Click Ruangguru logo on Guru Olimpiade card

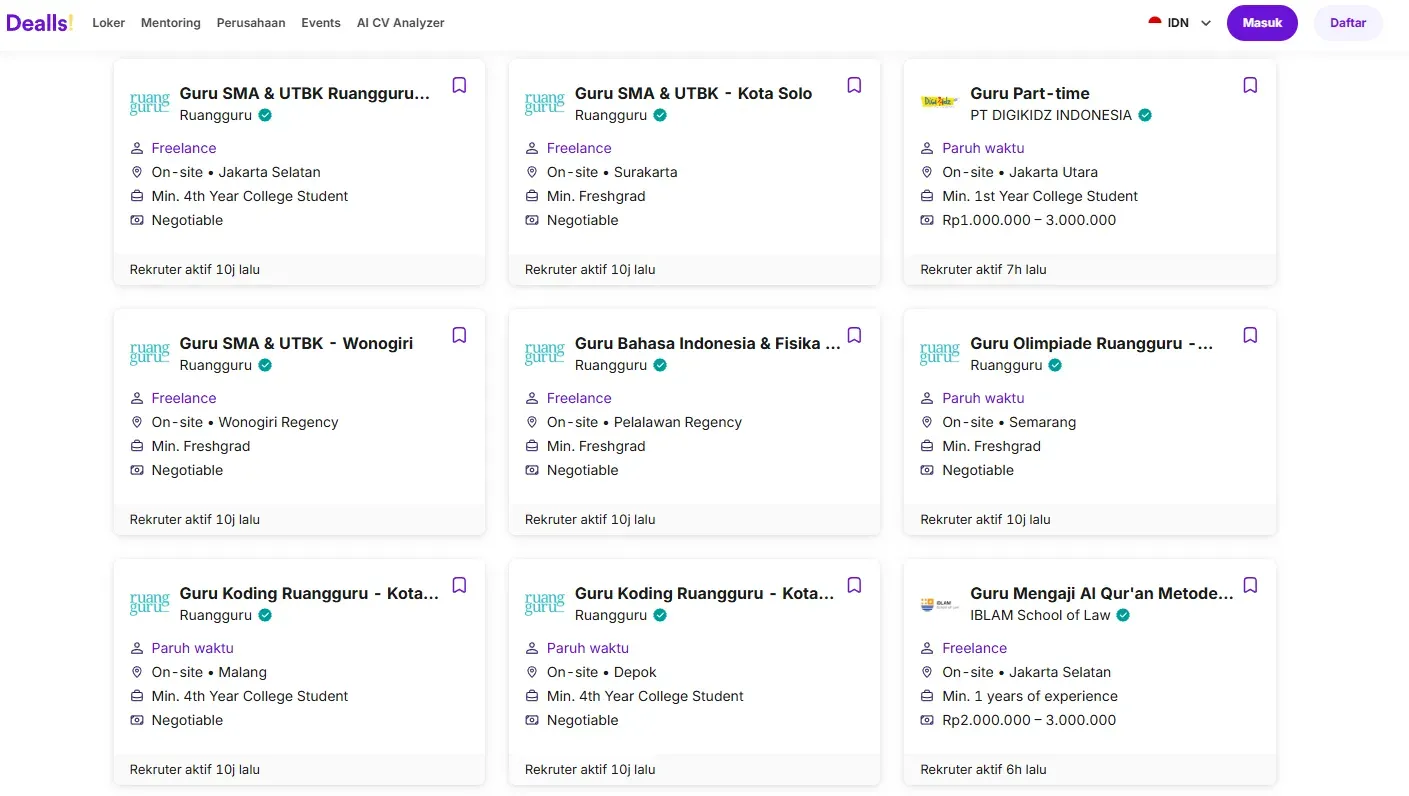940,354
